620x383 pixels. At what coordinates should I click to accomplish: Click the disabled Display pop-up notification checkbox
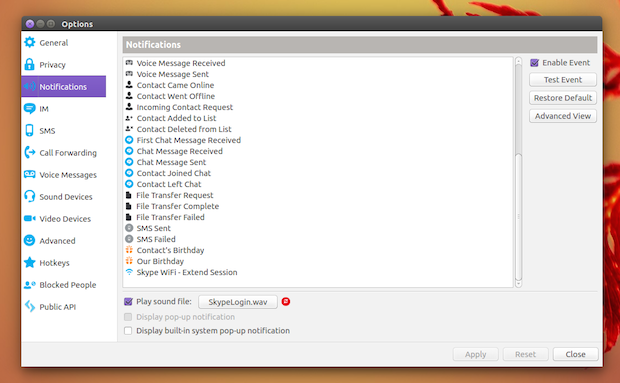(128, 317)
